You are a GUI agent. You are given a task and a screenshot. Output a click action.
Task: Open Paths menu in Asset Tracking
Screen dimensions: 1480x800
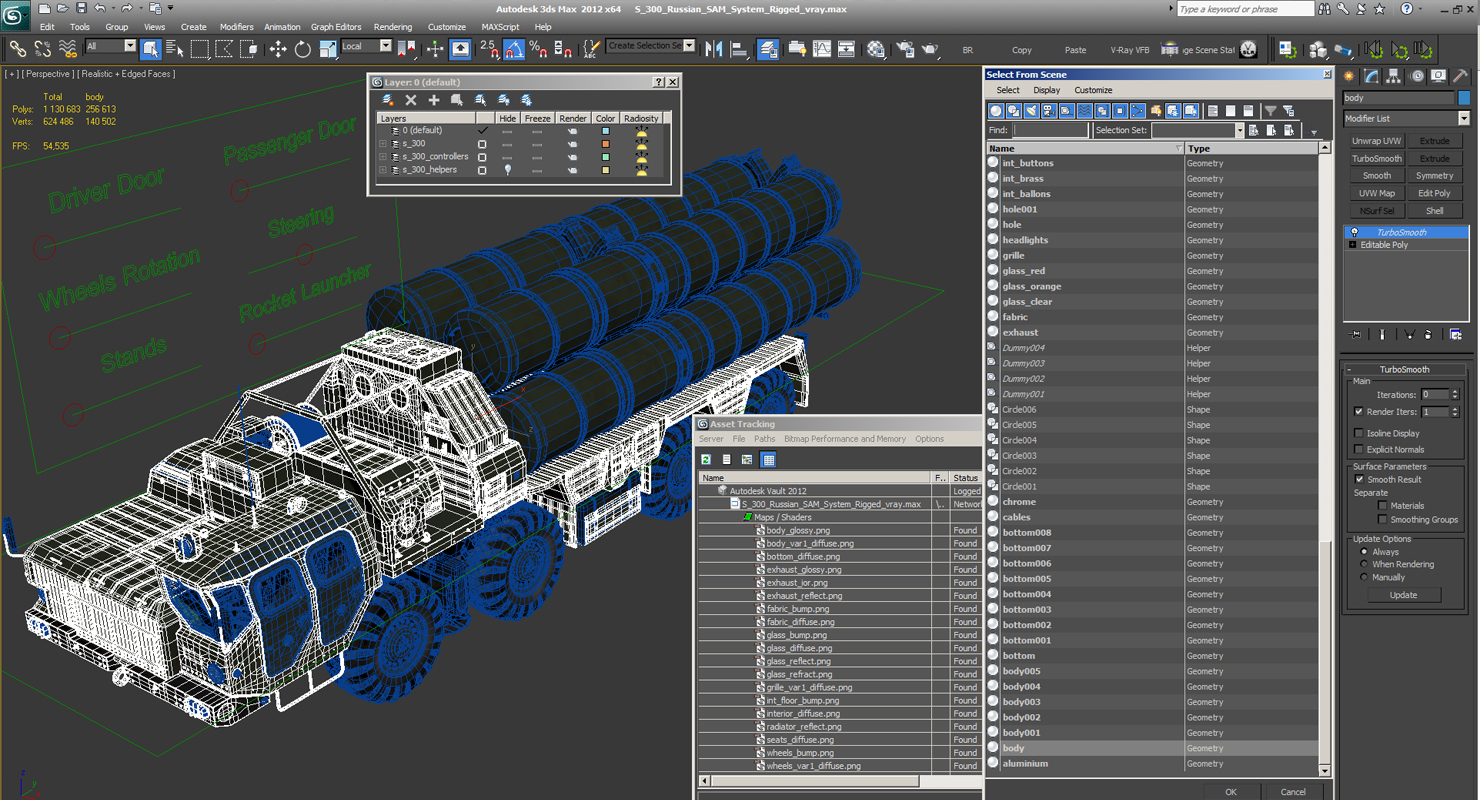click(765, 439)
